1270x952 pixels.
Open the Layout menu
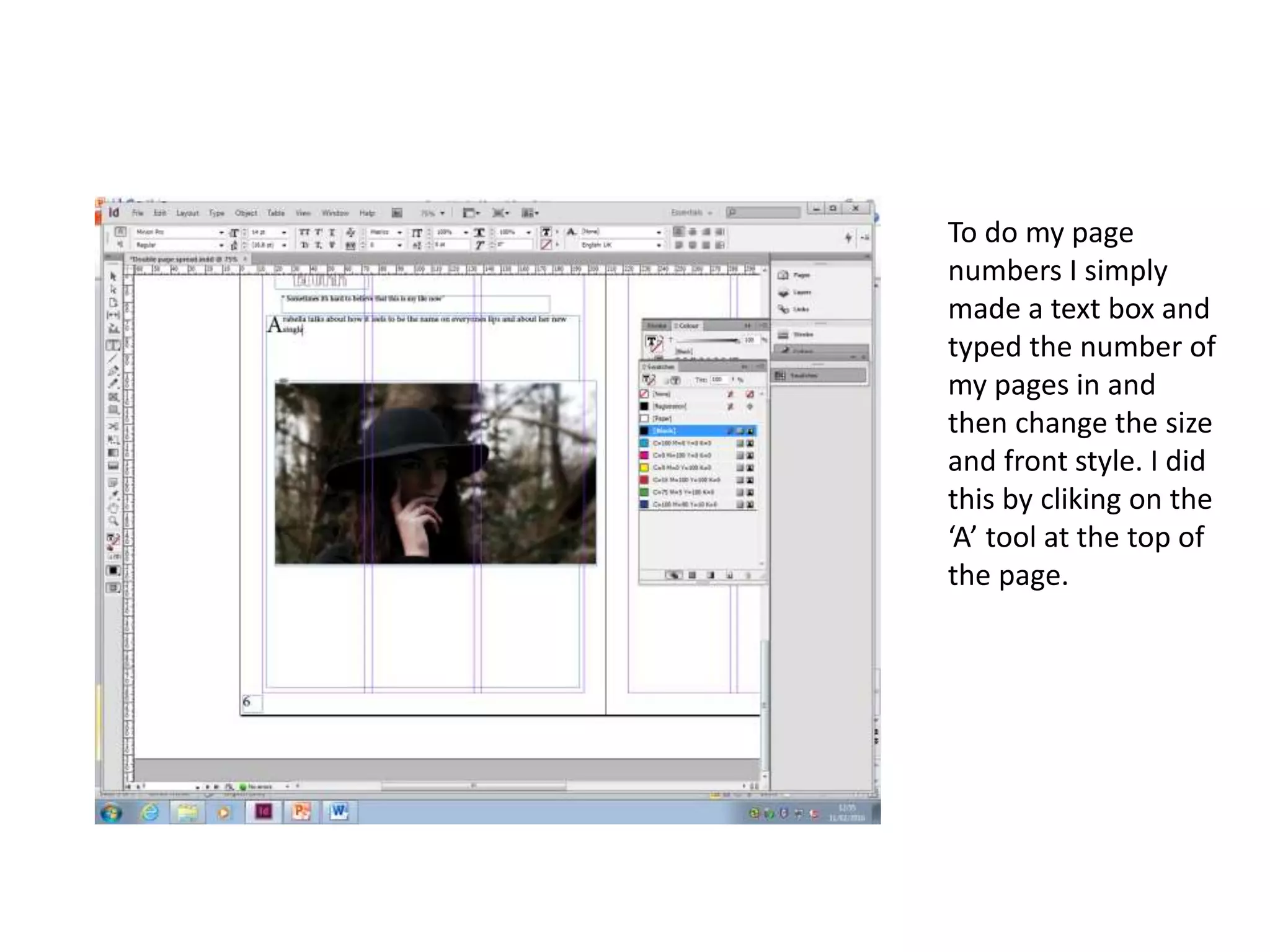187,213
